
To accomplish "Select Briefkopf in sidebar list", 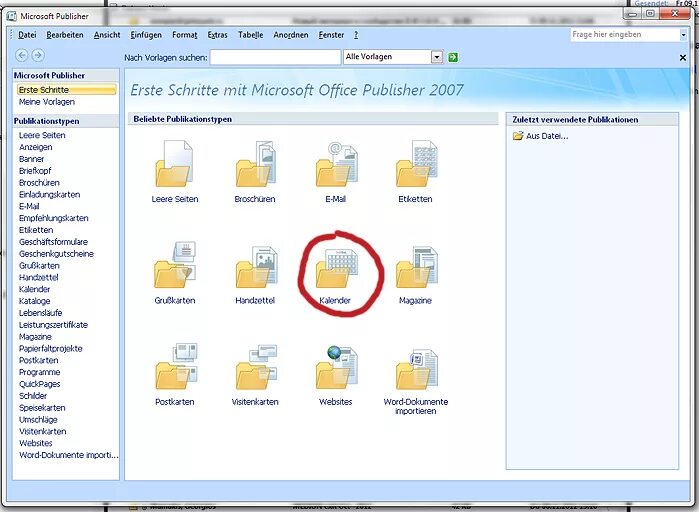I will [x=35, y=171].
